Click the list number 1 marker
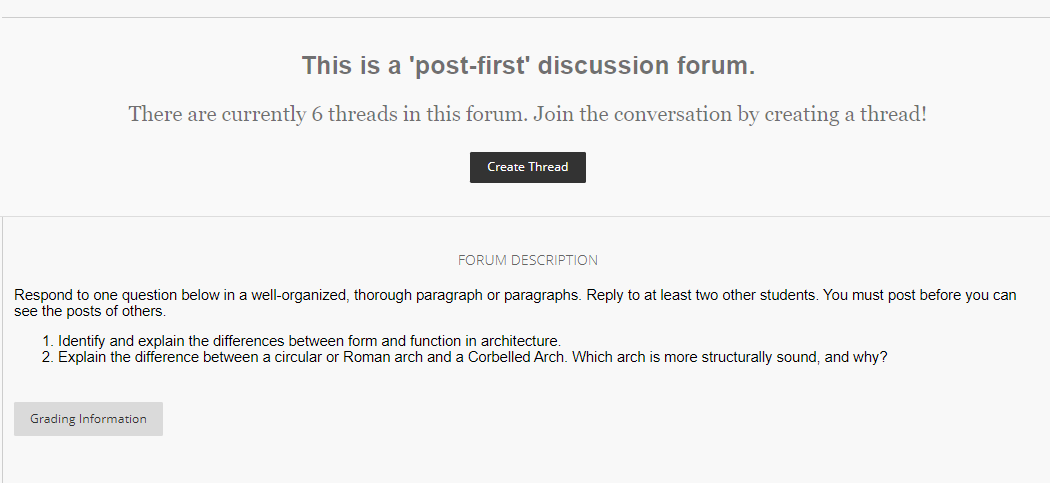Image resolution: width=1050 pixels, height=483 pixels. click(48, 341)
